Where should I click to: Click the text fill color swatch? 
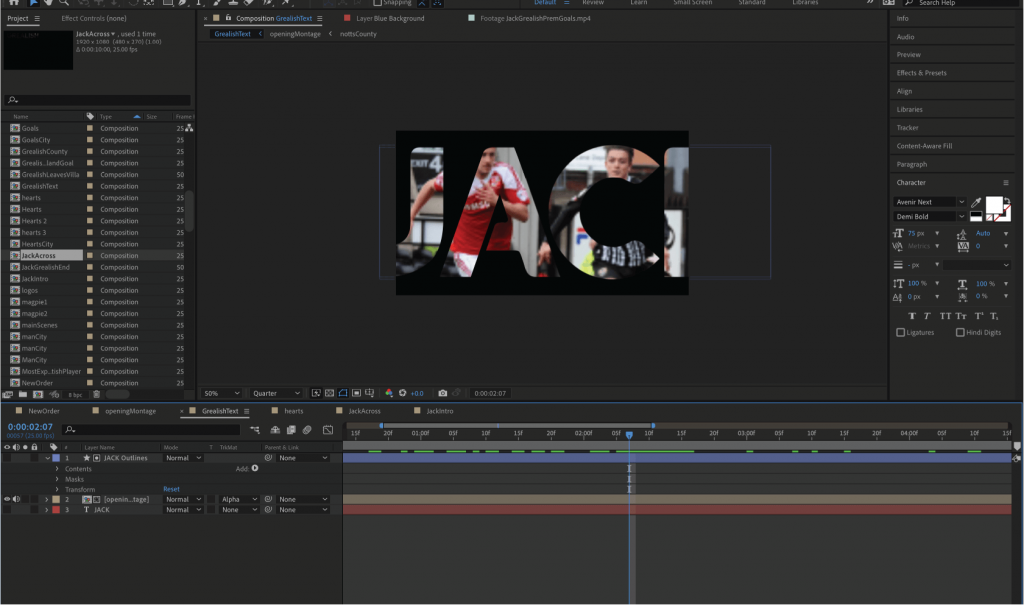(x=994, y=205)
